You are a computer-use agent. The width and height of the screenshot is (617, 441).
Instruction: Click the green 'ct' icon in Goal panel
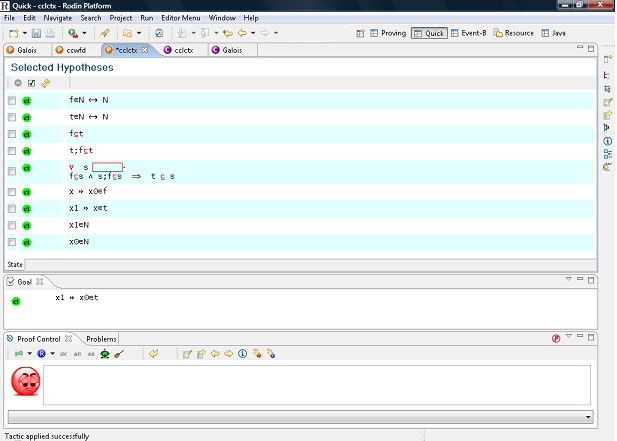pyautogui.click(x=16, y=299)
